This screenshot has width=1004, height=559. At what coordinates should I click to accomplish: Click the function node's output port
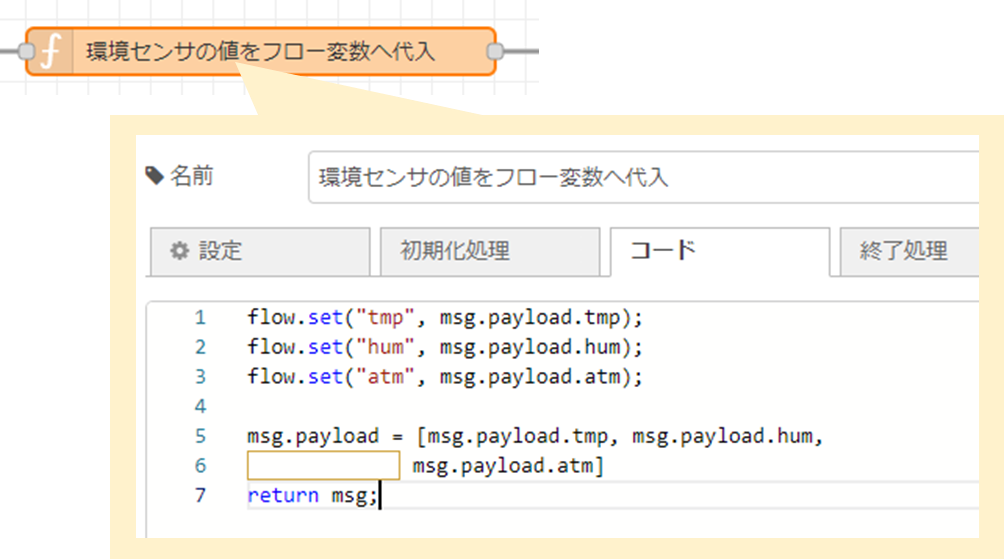click(x=495, y=51)
